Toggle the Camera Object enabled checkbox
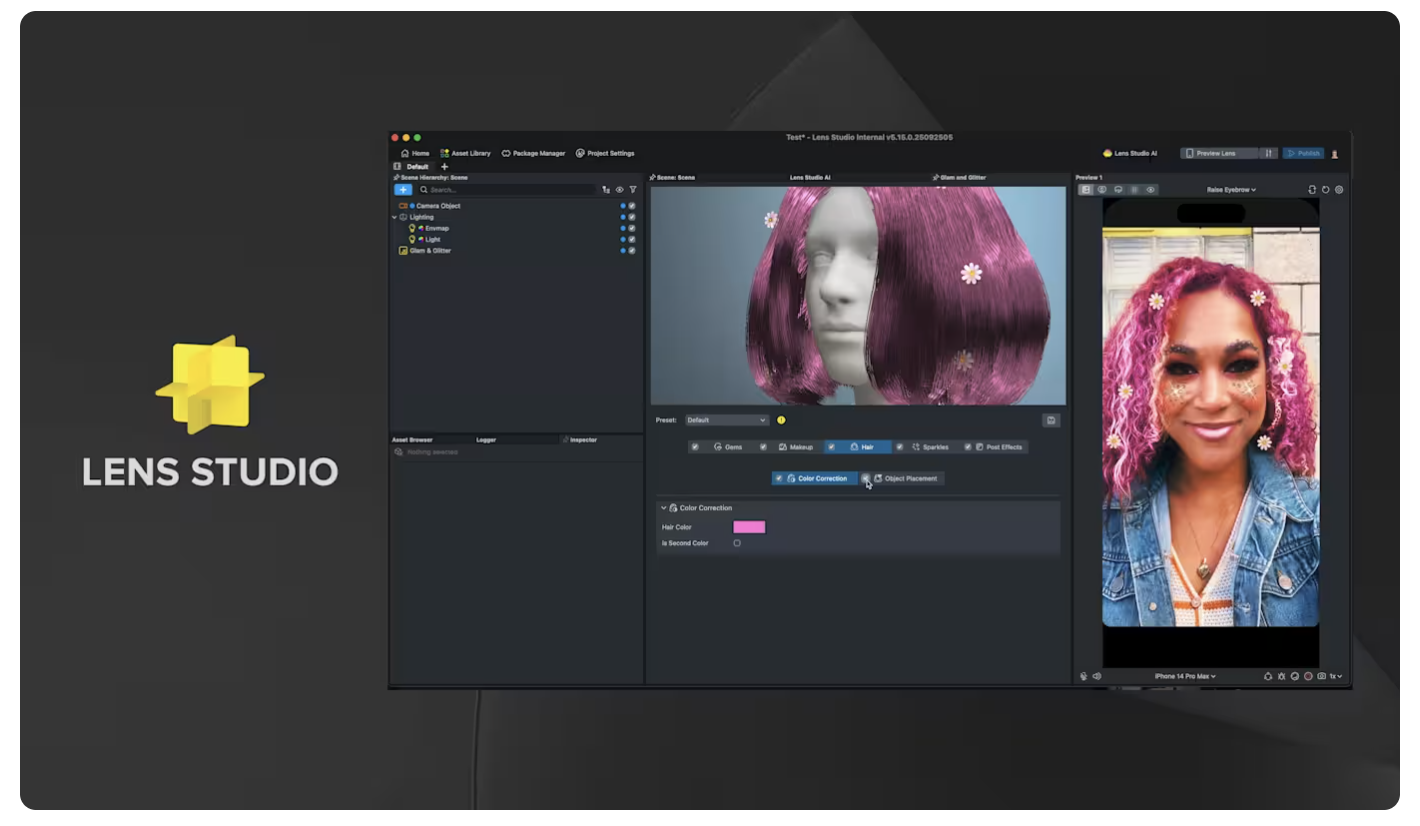 pyautogui.click(x=632, y=206)
